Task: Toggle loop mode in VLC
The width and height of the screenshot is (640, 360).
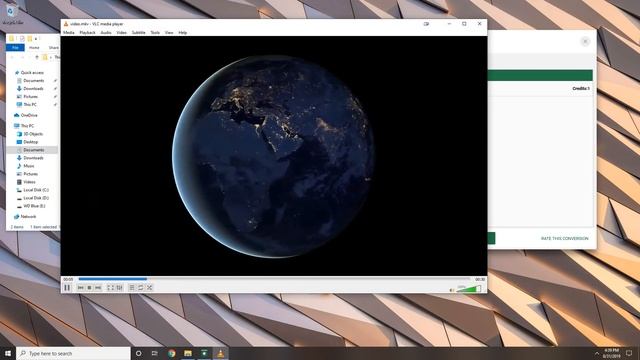Action: coord(140,288)
